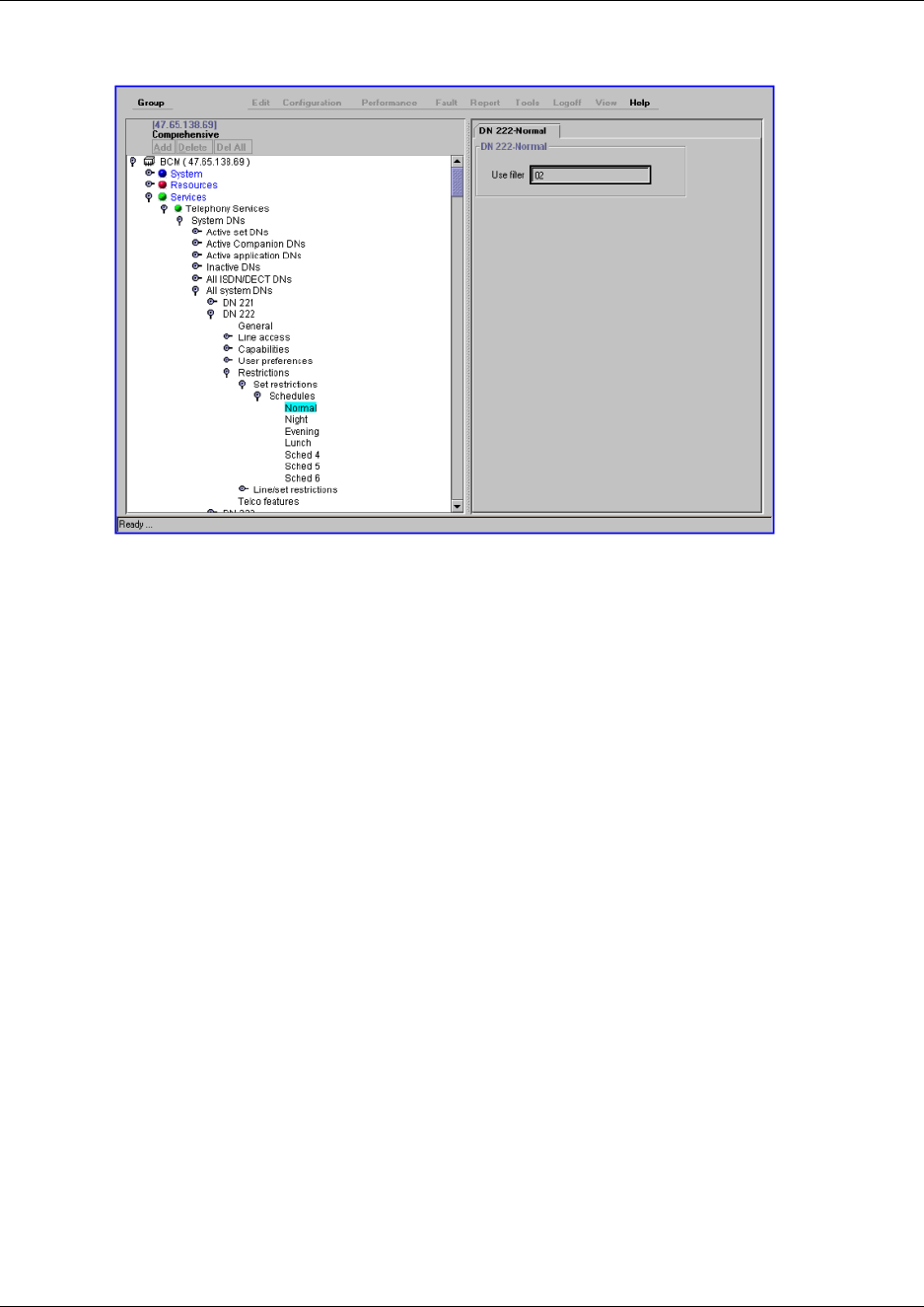The height and width of the screenshot is (1307, 924).
Task: Open the Help menu
Action: click(x=640, y=103)
